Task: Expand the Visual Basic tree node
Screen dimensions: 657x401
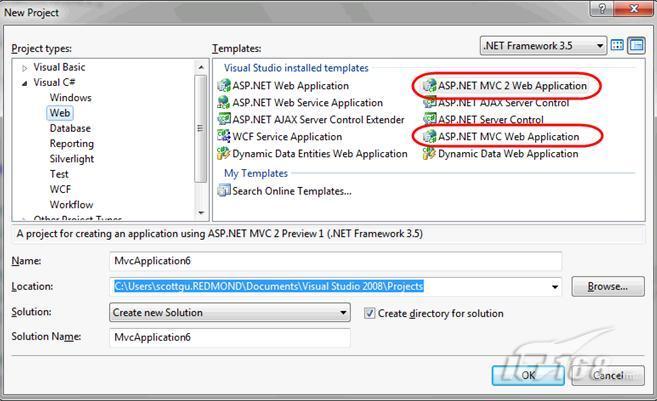Action: tap(25, 68)
